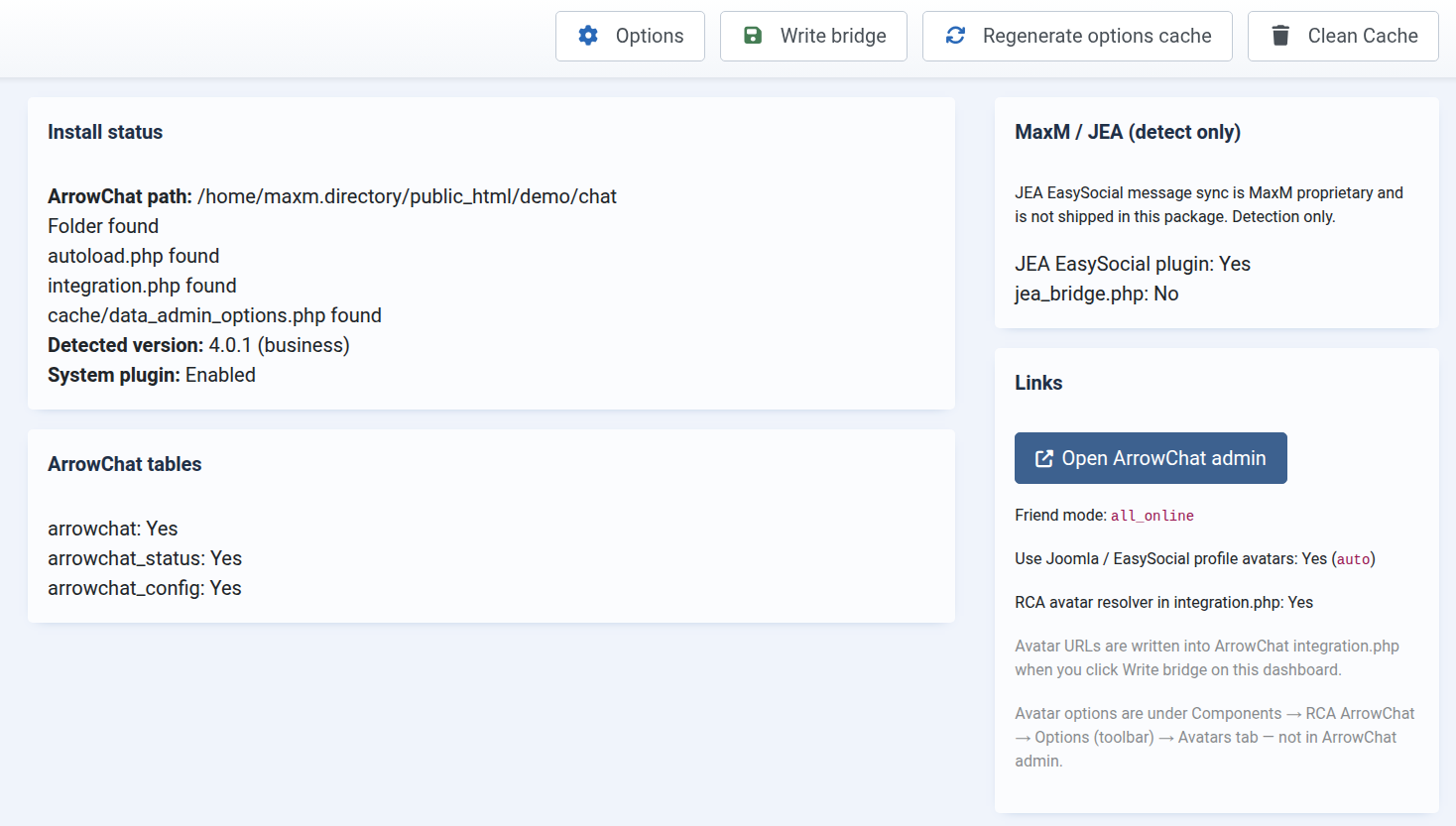Click the all_online friend mode code text
Image resolution: width=1456 pixels, height=826 pixels.
click(x=1153, y=516)
